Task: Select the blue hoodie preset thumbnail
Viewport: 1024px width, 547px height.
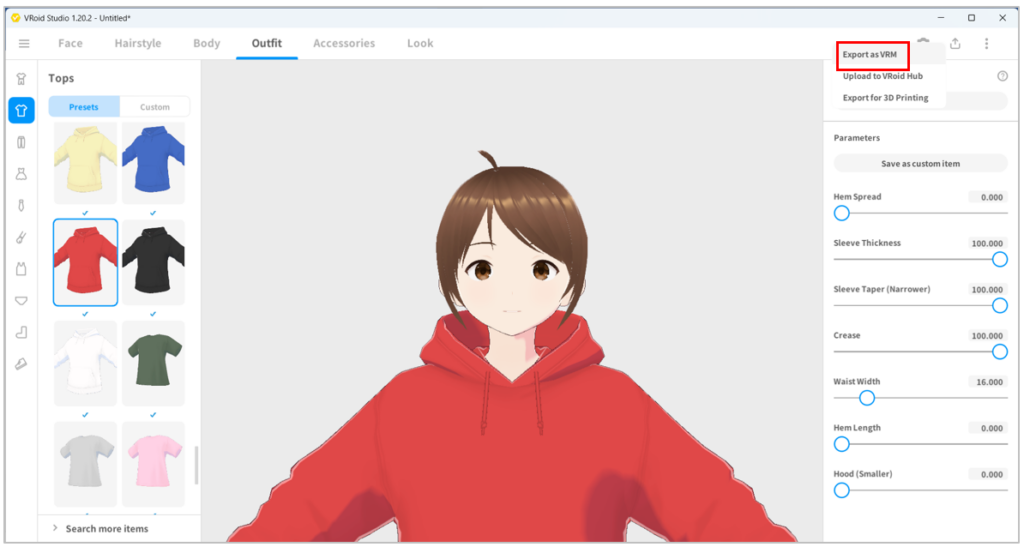Action: [153, 164]
